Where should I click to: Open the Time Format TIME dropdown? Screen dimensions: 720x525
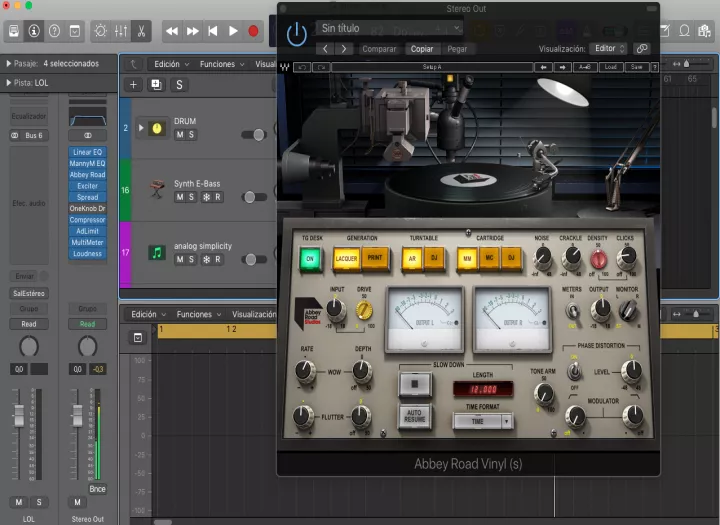(483, 421)
